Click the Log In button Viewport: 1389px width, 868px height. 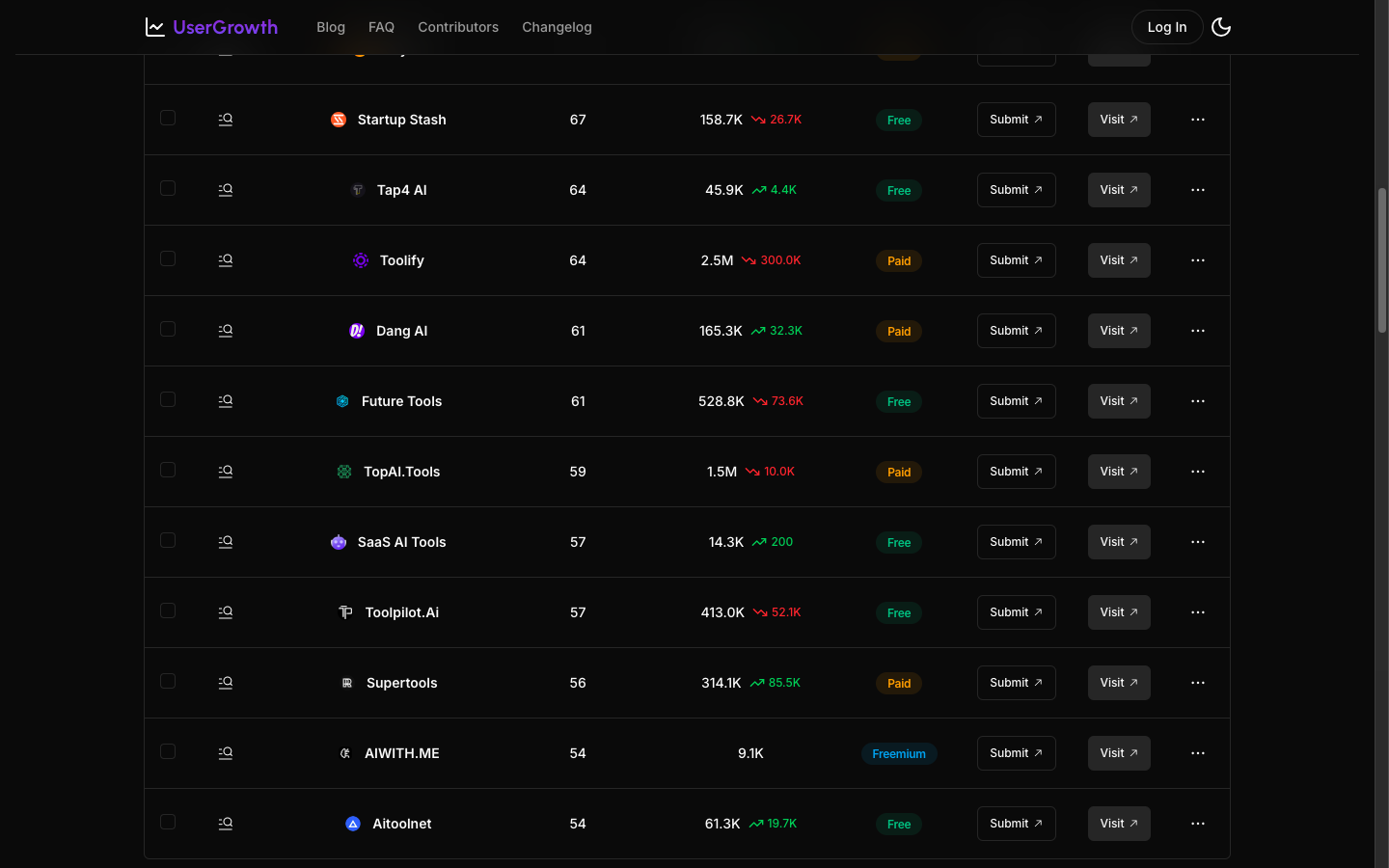1167,27
